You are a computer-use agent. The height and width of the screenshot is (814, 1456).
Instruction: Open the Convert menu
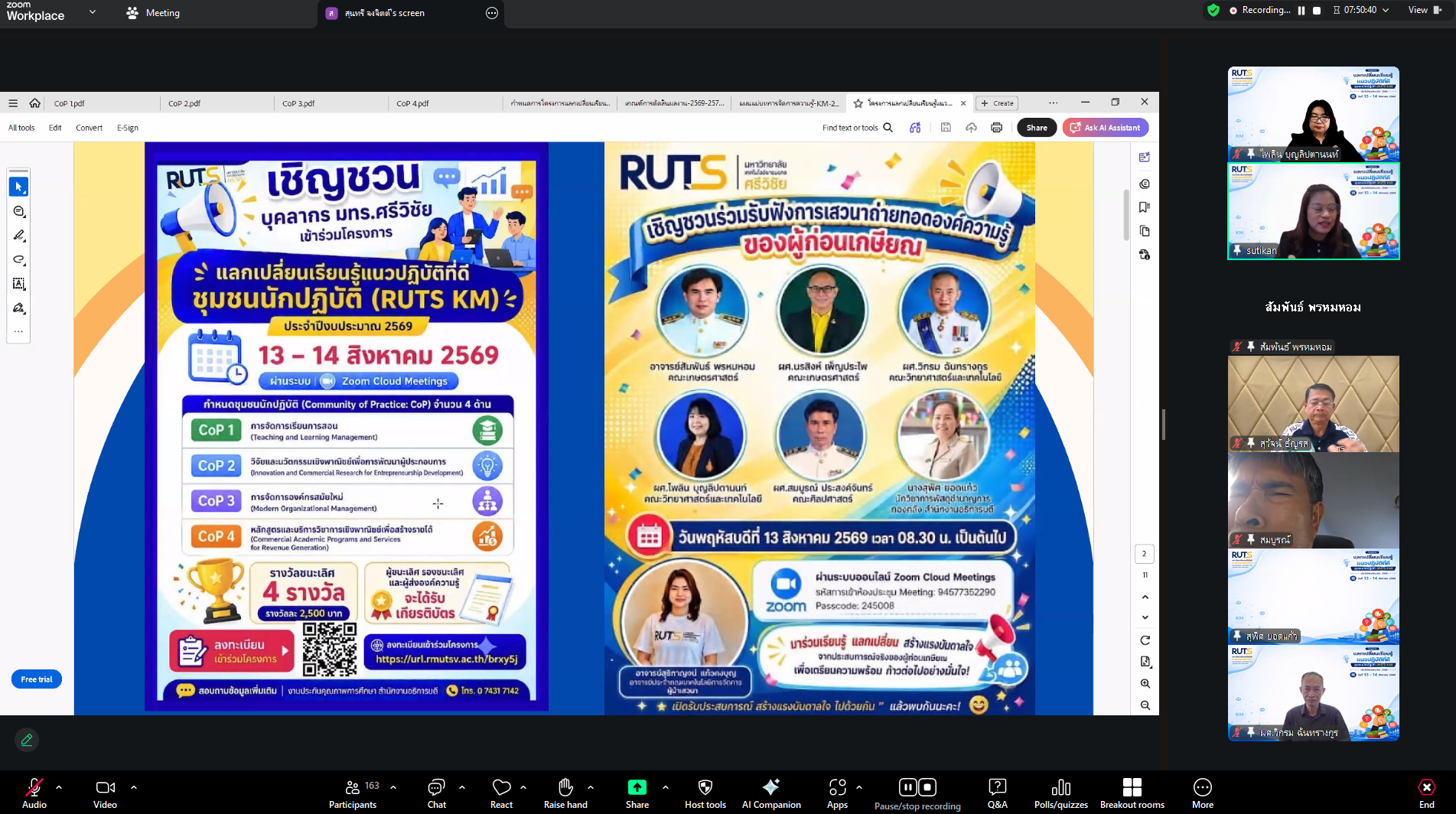89,128
